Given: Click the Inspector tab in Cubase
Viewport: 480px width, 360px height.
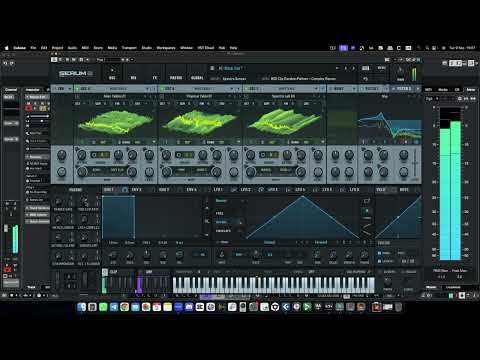Looking at the screenshot, I should (x=33, y=90).
